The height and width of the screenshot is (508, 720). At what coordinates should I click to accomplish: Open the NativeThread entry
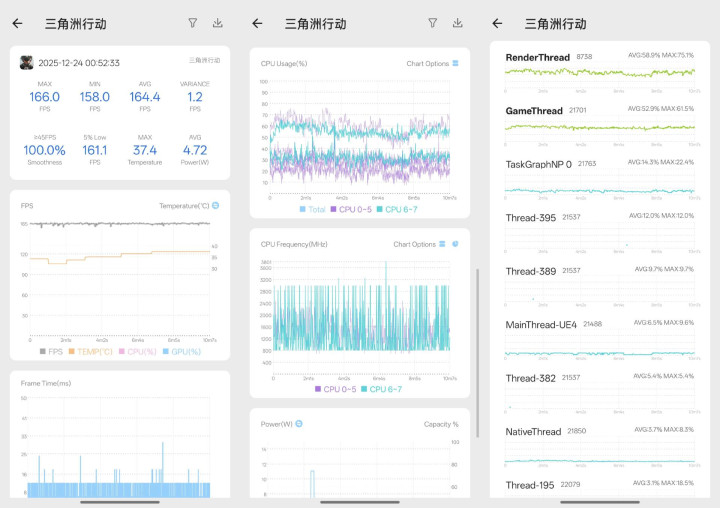[599, 439]
